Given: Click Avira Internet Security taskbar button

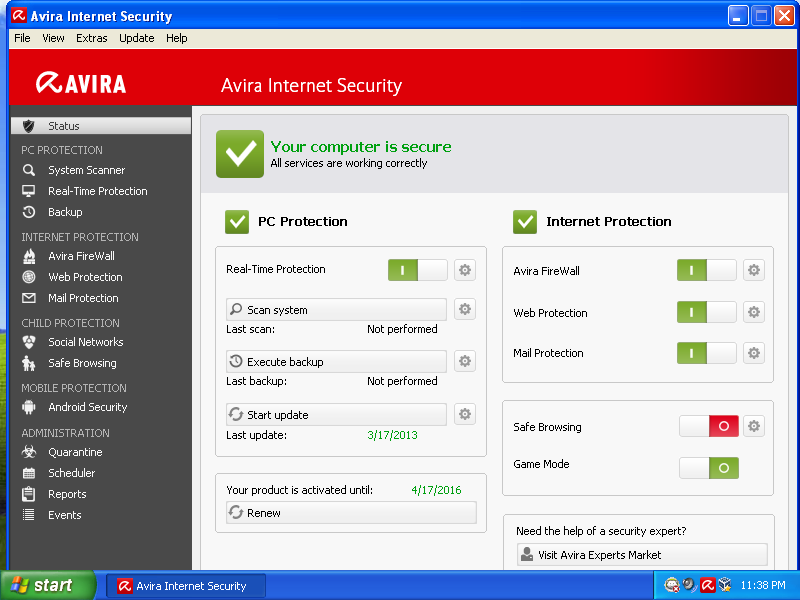Looking at the screenshot, I should tap(186, 586).
